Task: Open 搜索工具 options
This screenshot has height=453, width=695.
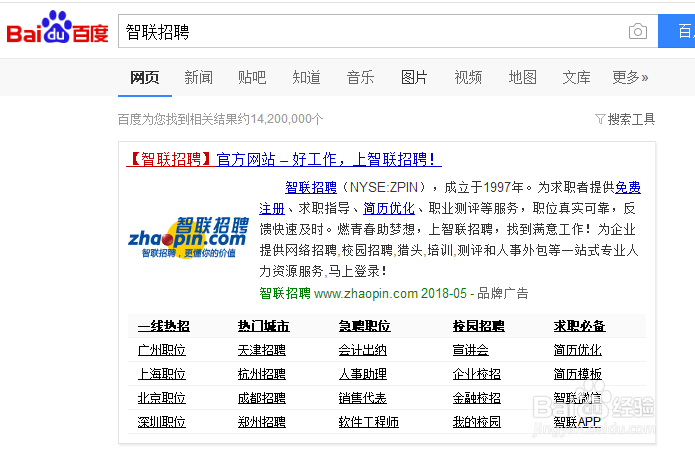Action: pos(631,119)
